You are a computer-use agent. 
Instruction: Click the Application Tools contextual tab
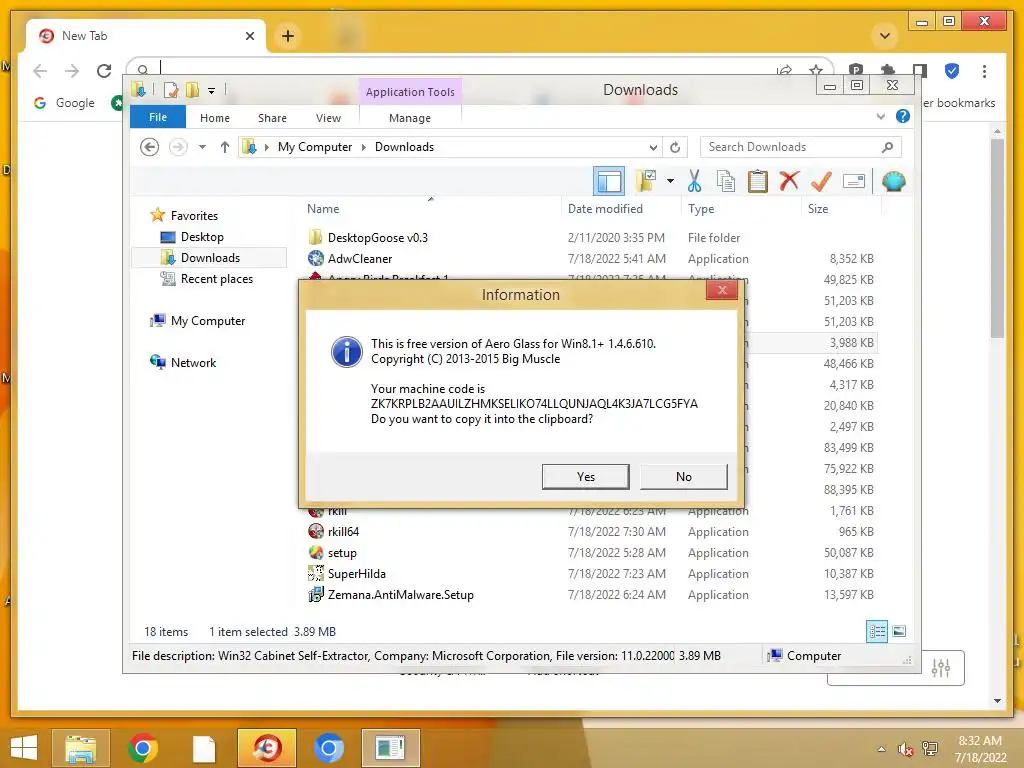coord(410,92)
